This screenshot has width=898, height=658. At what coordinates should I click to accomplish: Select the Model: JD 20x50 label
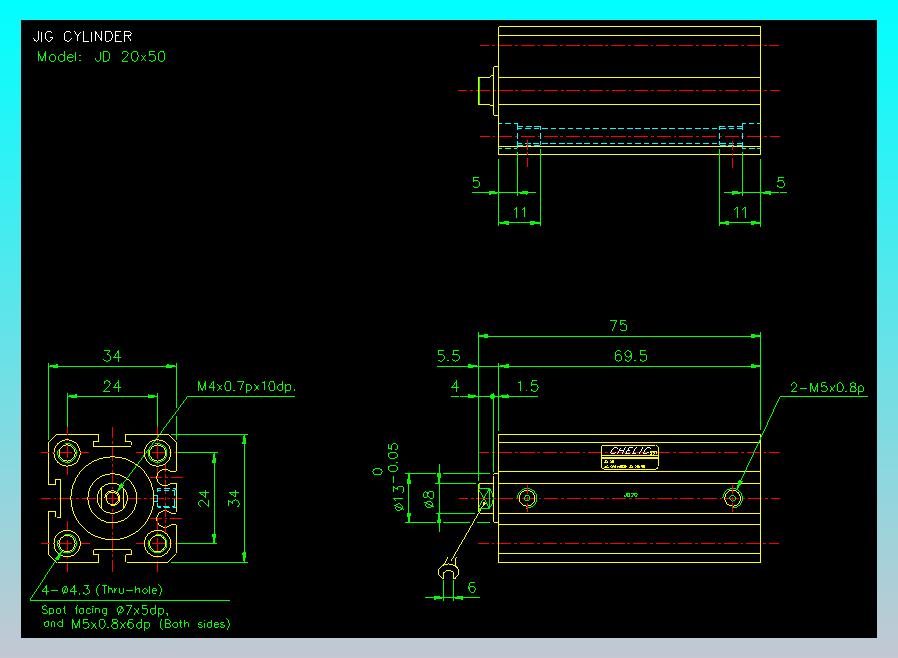(x=101, y=57)
